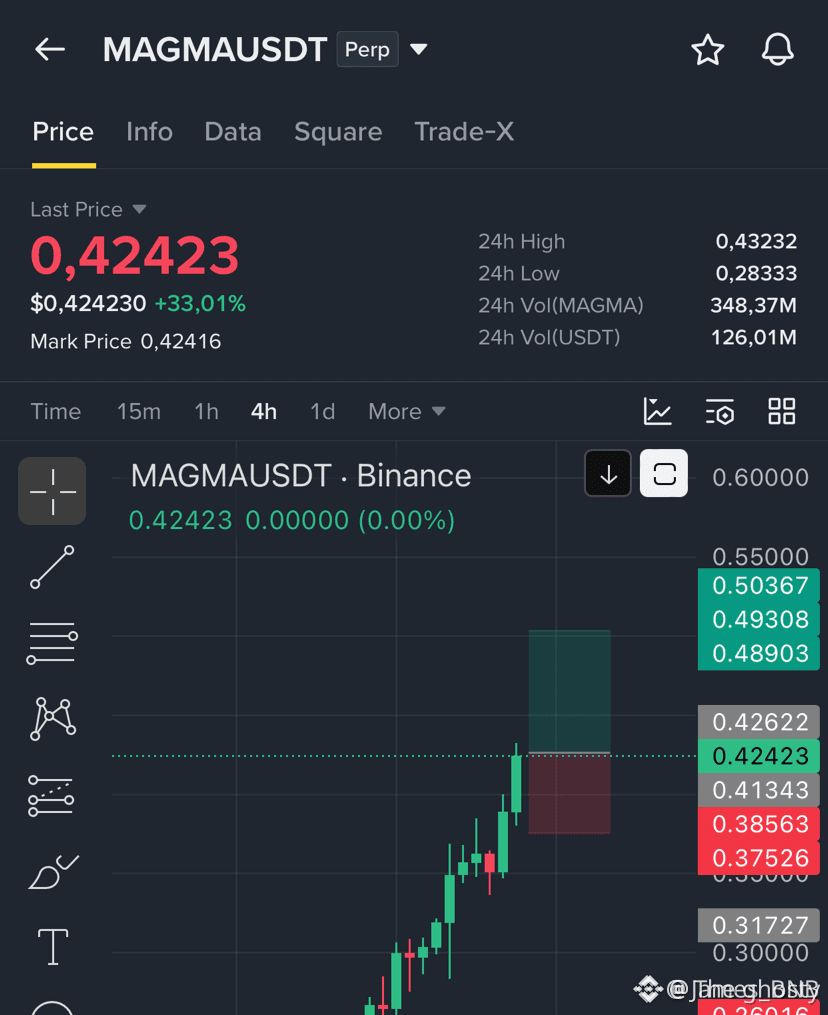Select the Time chart interval
This screenshot has height=1015, width=828.
pyautogui.click(x=56, y=412)
